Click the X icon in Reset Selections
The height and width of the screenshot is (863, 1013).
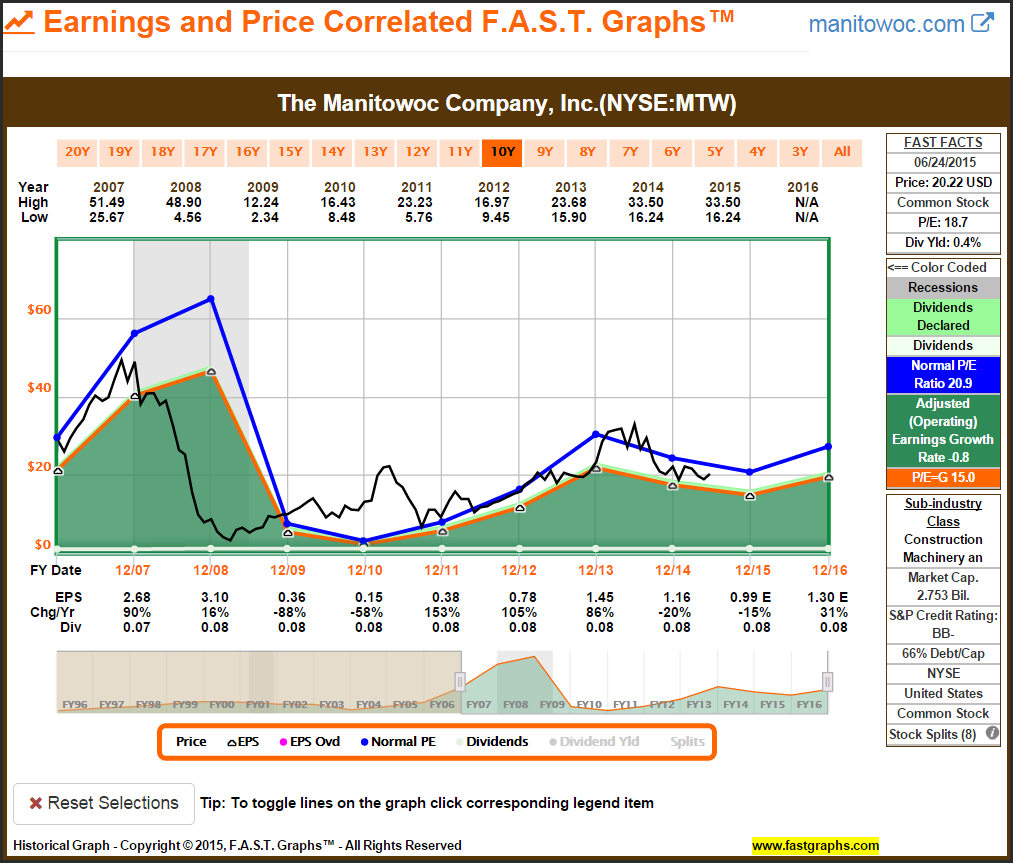pyautogui.click(x=35, y=803)
